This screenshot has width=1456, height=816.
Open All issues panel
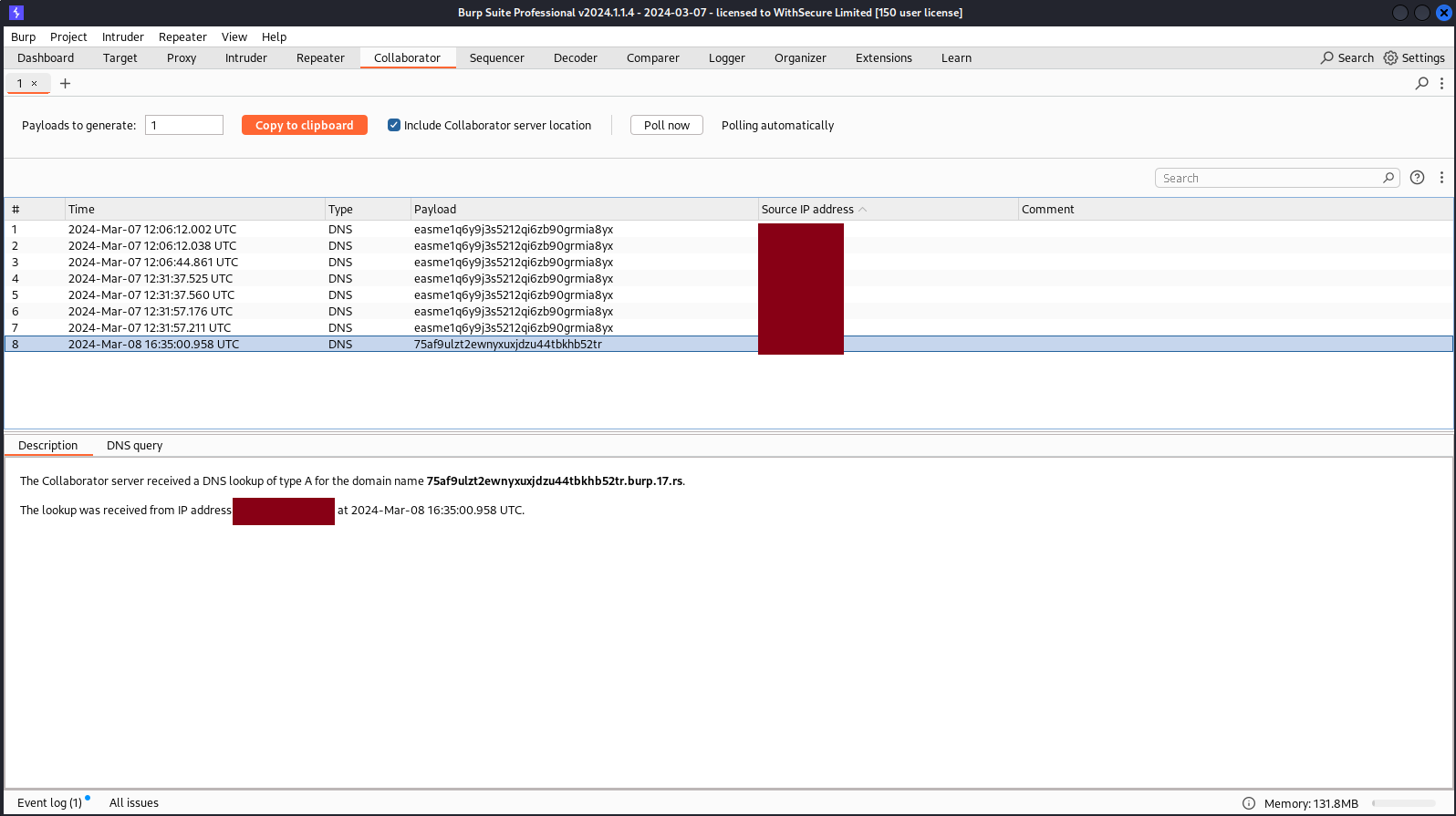tap(134, 803)
